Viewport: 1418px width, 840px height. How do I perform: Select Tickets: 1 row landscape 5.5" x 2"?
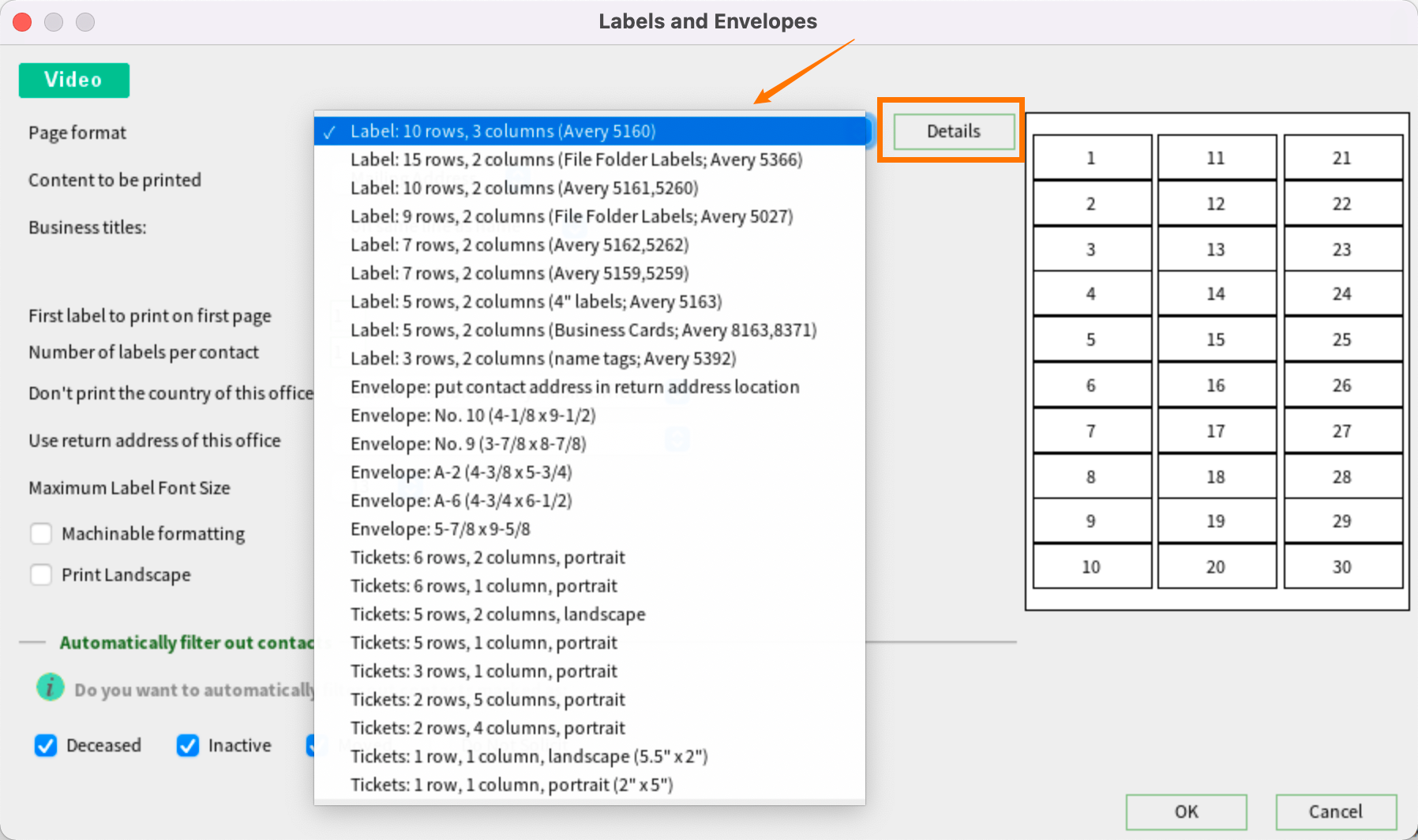(528, 756)
